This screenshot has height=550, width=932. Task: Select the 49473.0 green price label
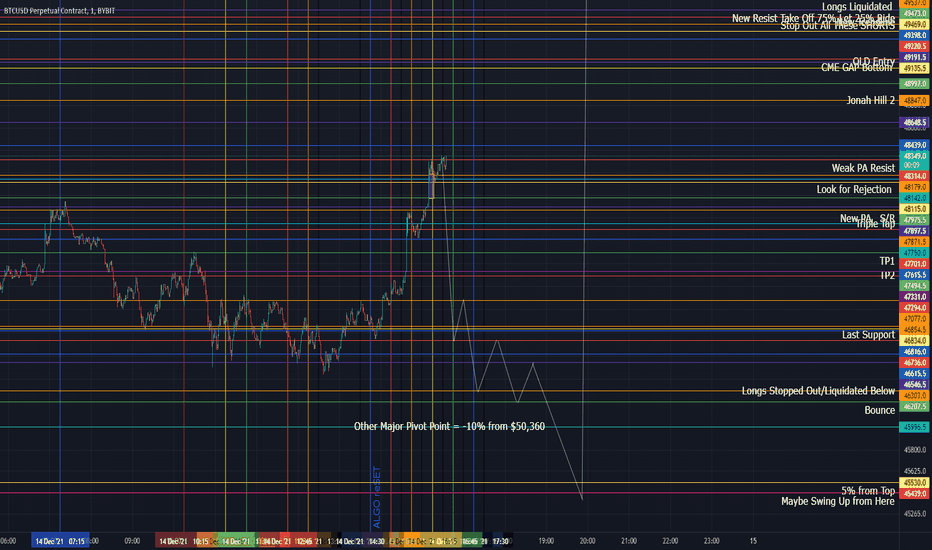coord(914,14)
